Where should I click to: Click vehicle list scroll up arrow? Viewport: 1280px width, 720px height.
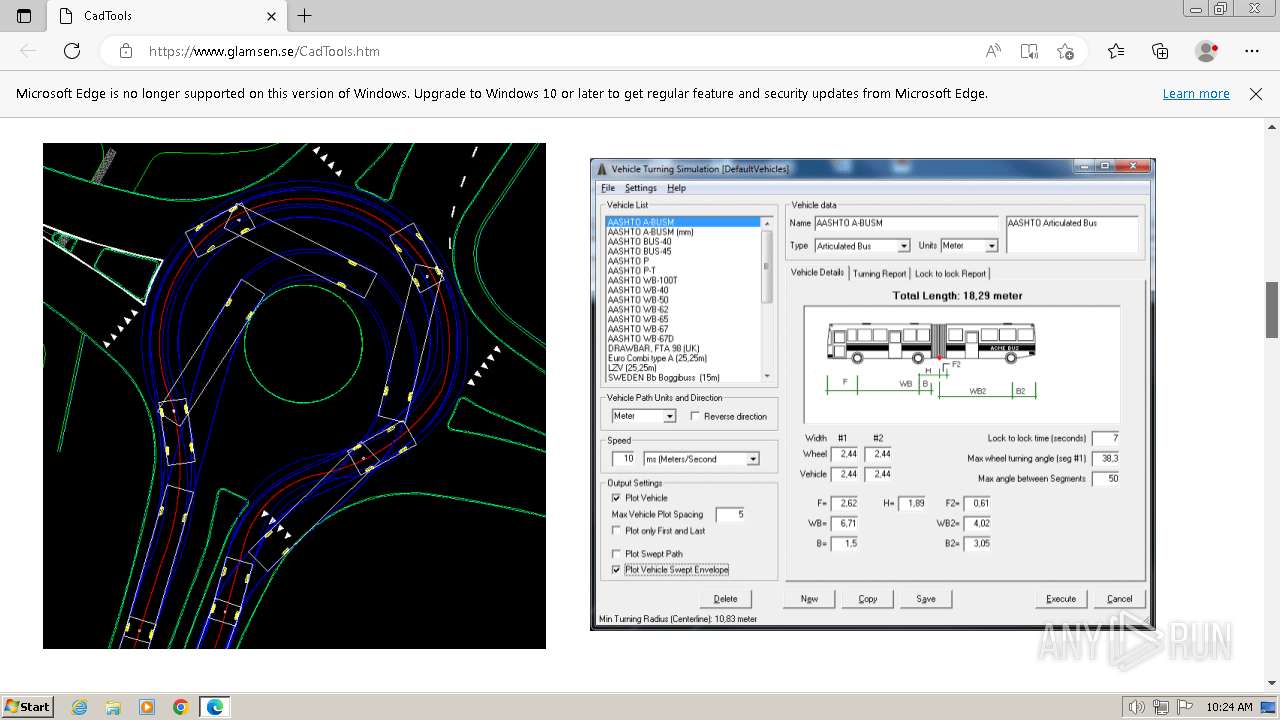767,222
